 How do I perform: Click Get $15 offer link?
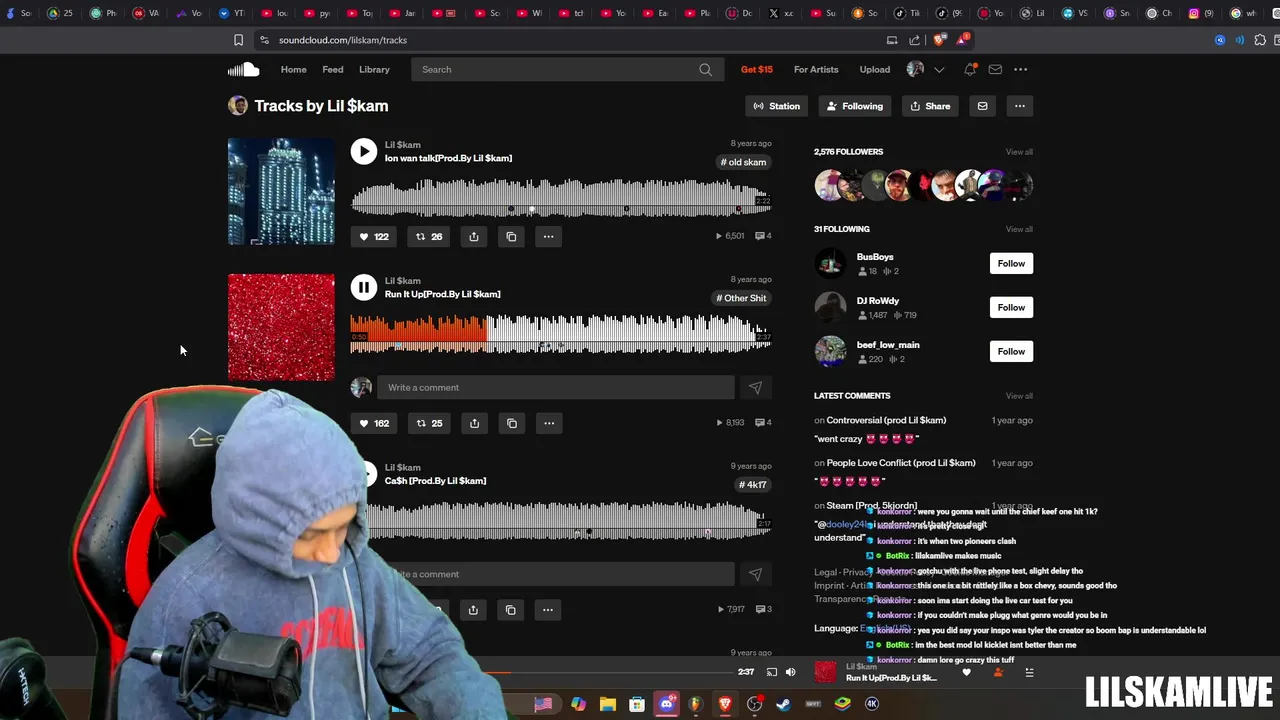(757, 69)
